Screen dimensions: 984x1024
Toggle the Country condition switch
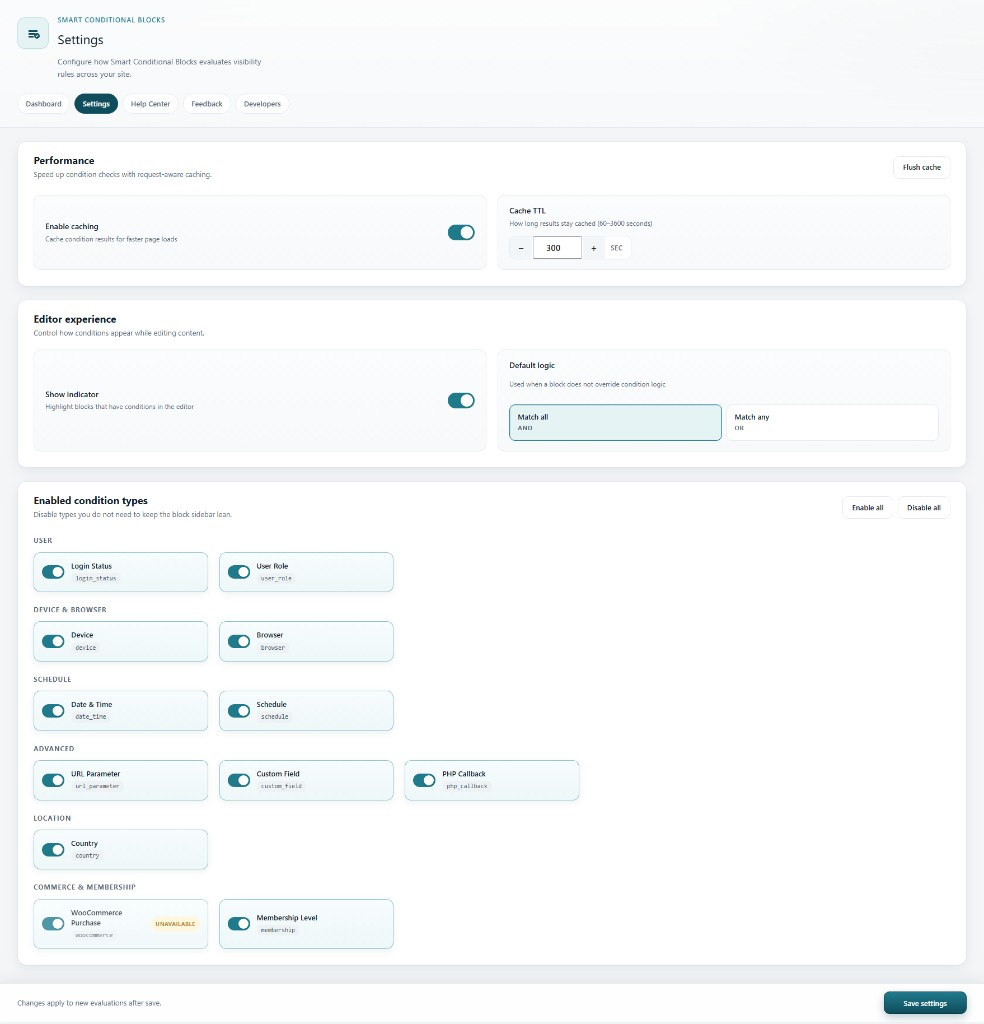click(x=53, y=850)
